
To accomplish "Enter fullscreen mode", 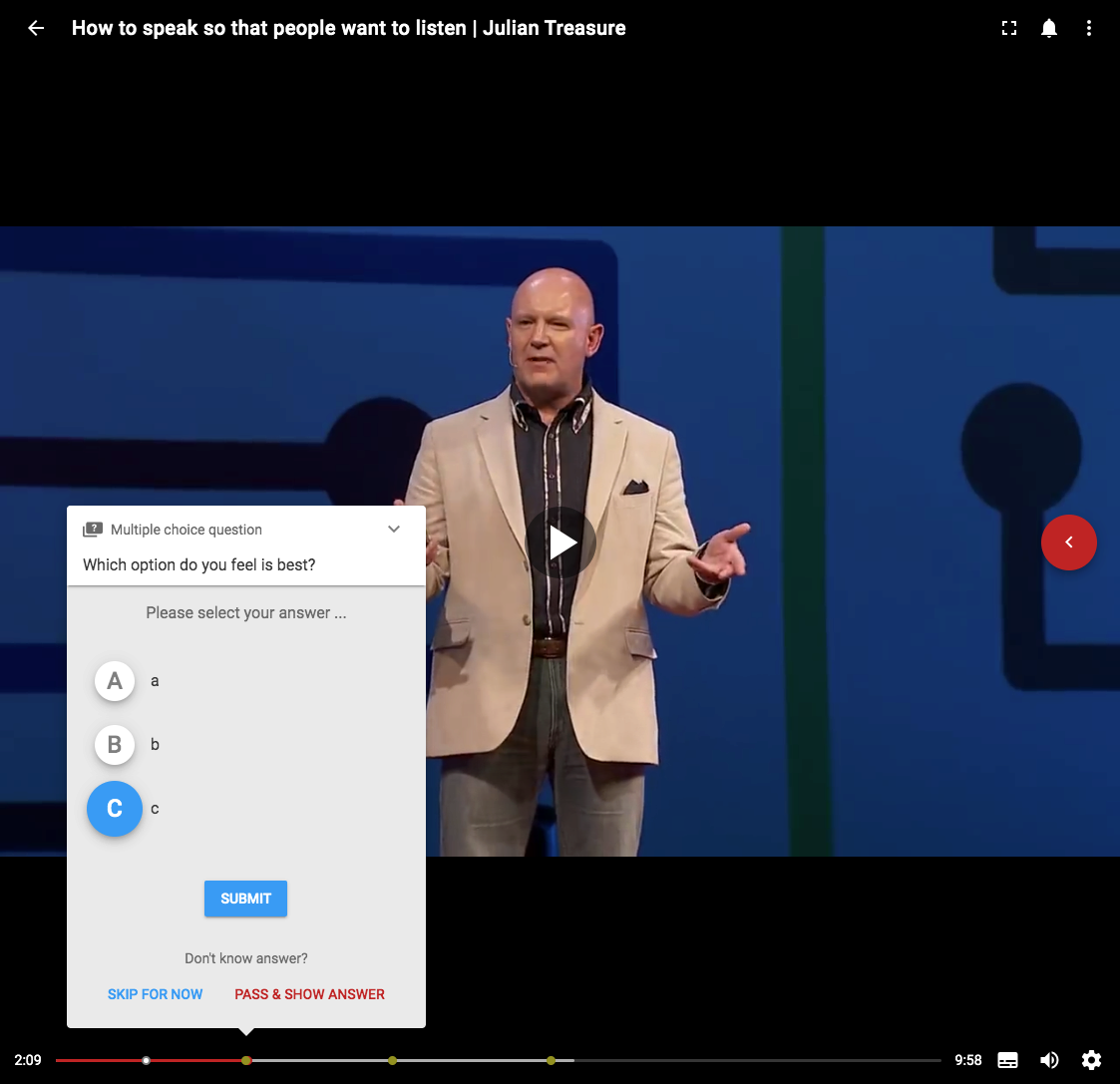I will click(x=1008, y=28).
